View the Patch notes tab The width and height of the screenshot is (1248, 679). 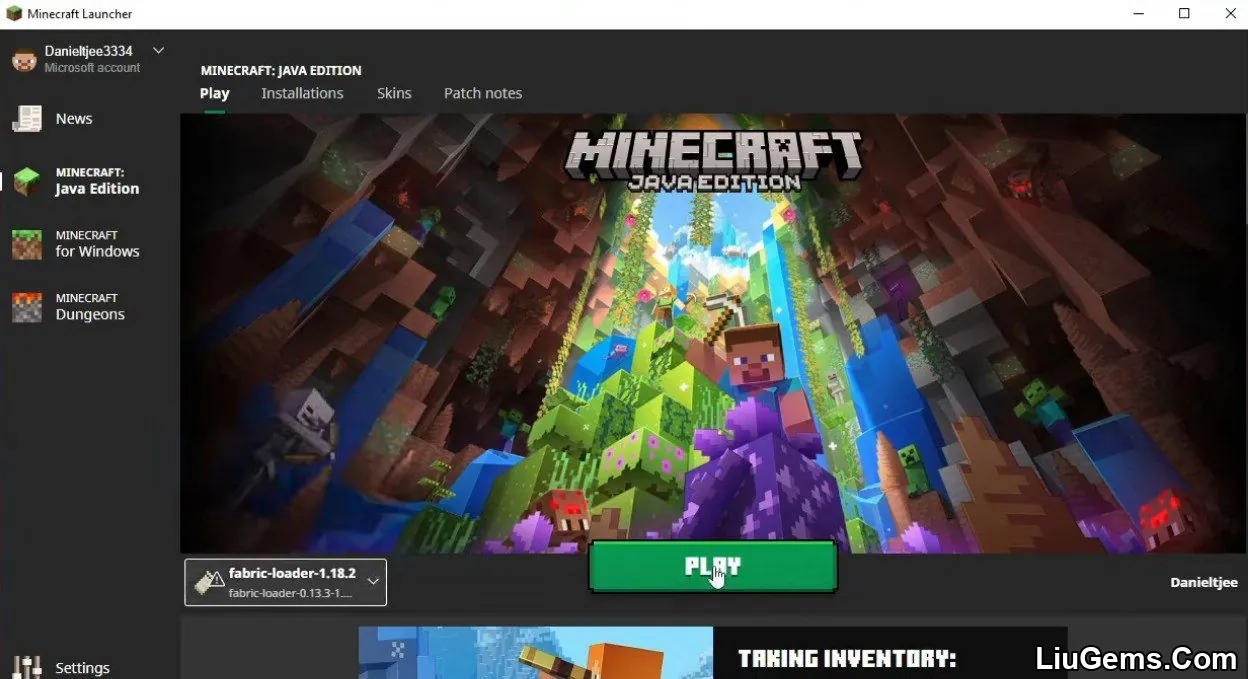(483, 93)
